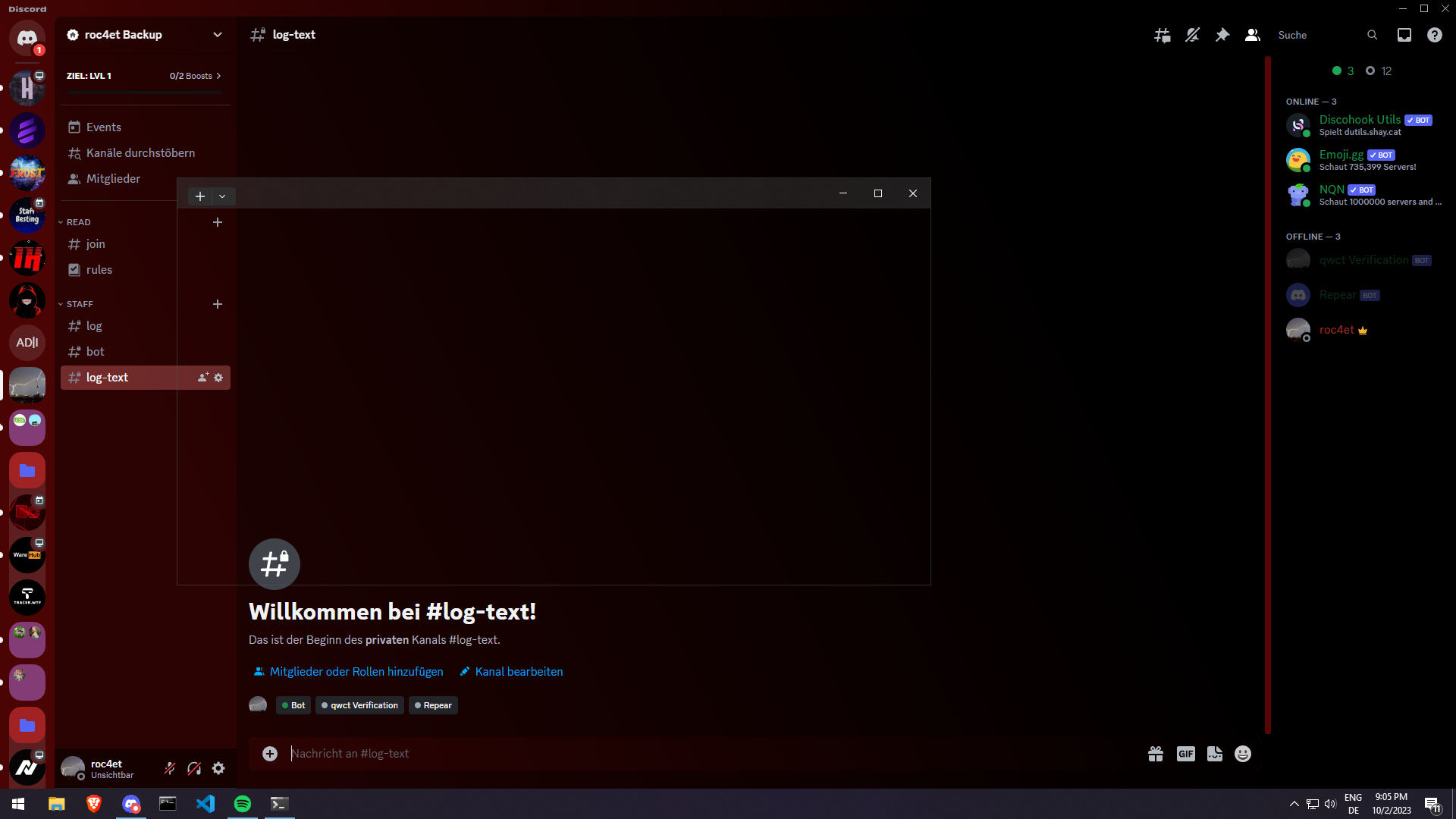1456x819 pixels.
Task: Open Kanäle durchstöbern
Action: pos(146,153)
